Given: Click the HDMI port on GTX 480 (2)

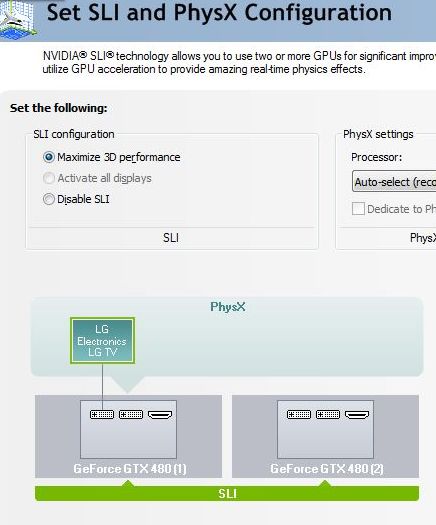Looking at the screenshot, I should pyautogui.click(x=357, y=415).
